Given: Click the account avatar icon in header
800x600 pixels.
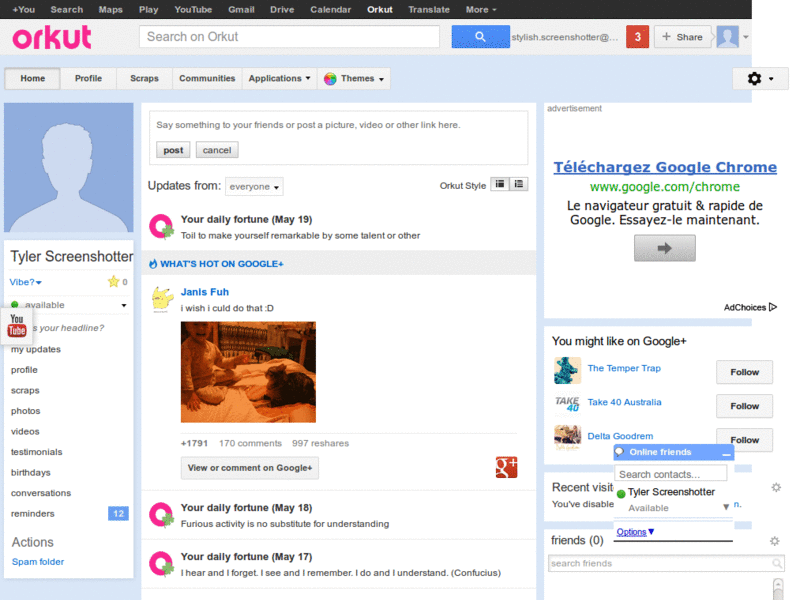Looking at the screenshot, I should [728, 37].
